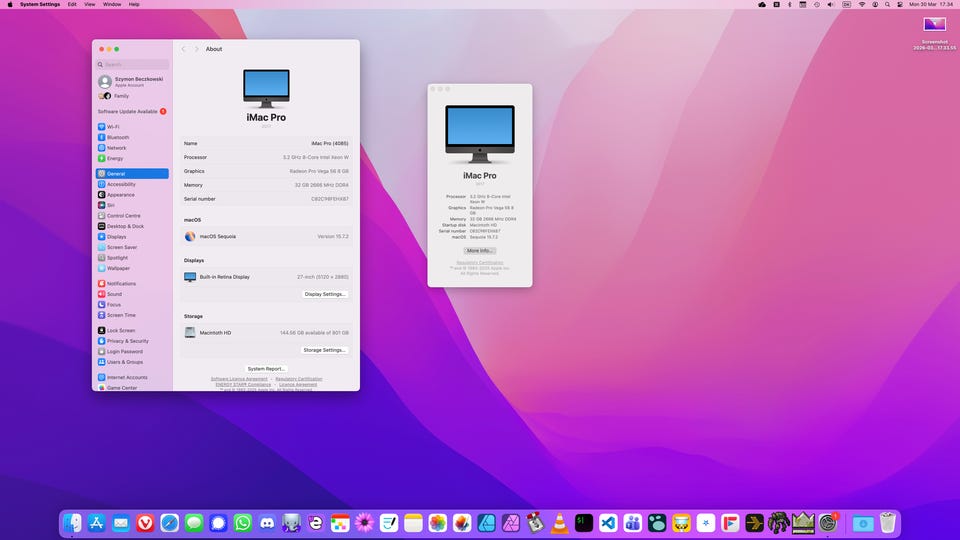Screen dimensions: 960x540
Task: Open the Software Licence Agreement link
Action: [239, 379]
